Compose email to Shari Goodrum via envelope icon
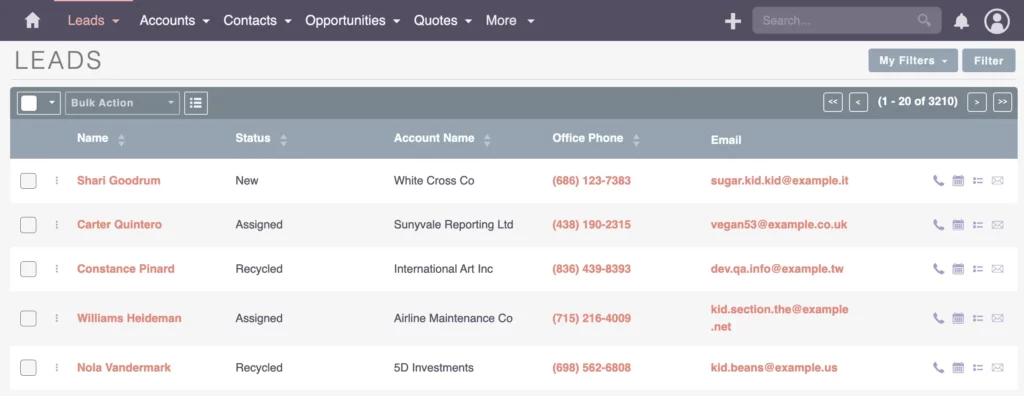The width and height of the screenshot is (1024, 396). (x=997, y=180)
